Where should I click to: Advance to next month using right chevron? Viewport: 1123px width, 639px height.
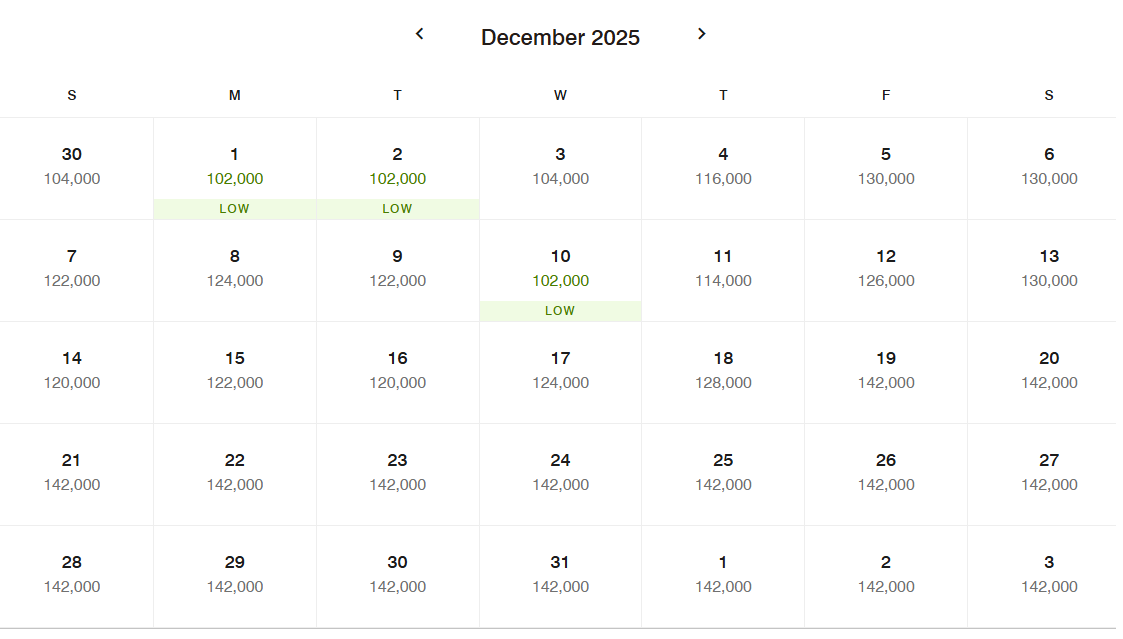[x=701, y=34]
